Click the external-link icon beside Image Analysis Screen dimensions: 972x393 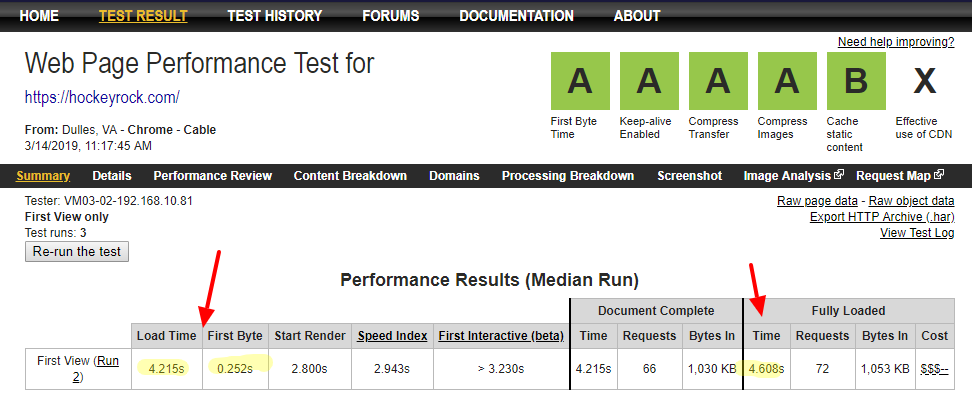(x=839, y=175)
